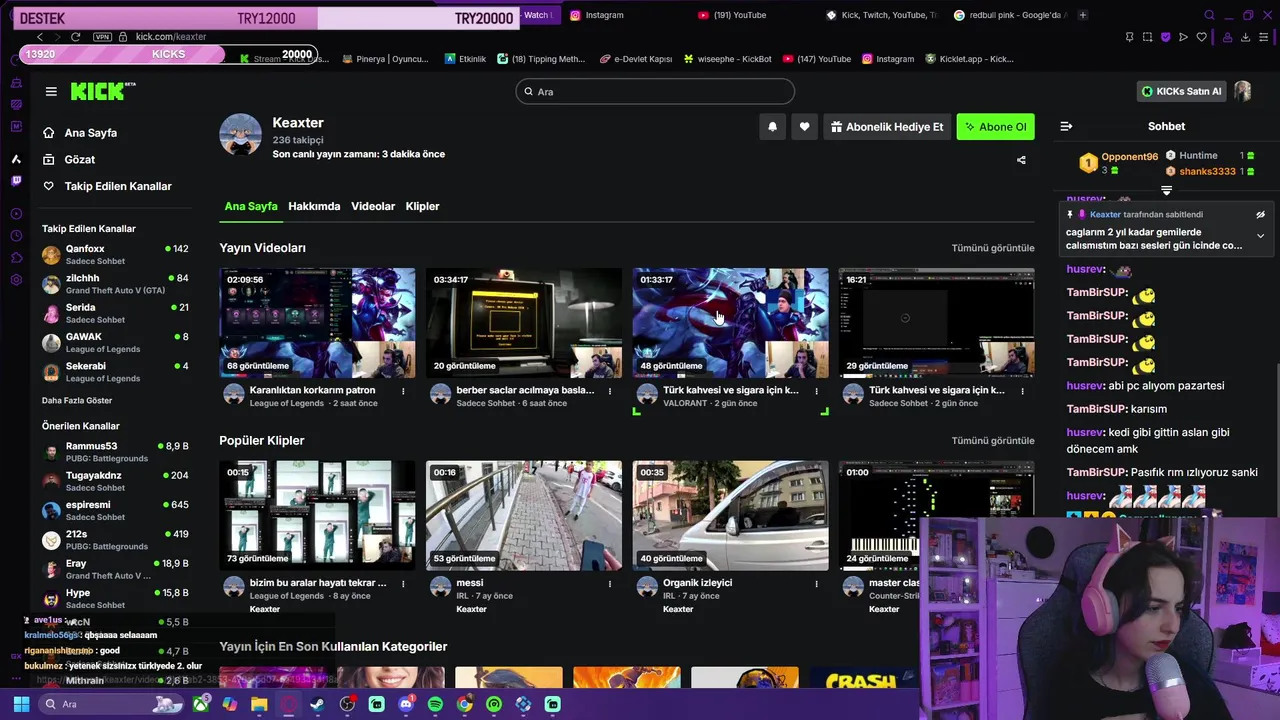1280x720 pixels.
Task: Focus the Ara search field
Action: [655, 92]
